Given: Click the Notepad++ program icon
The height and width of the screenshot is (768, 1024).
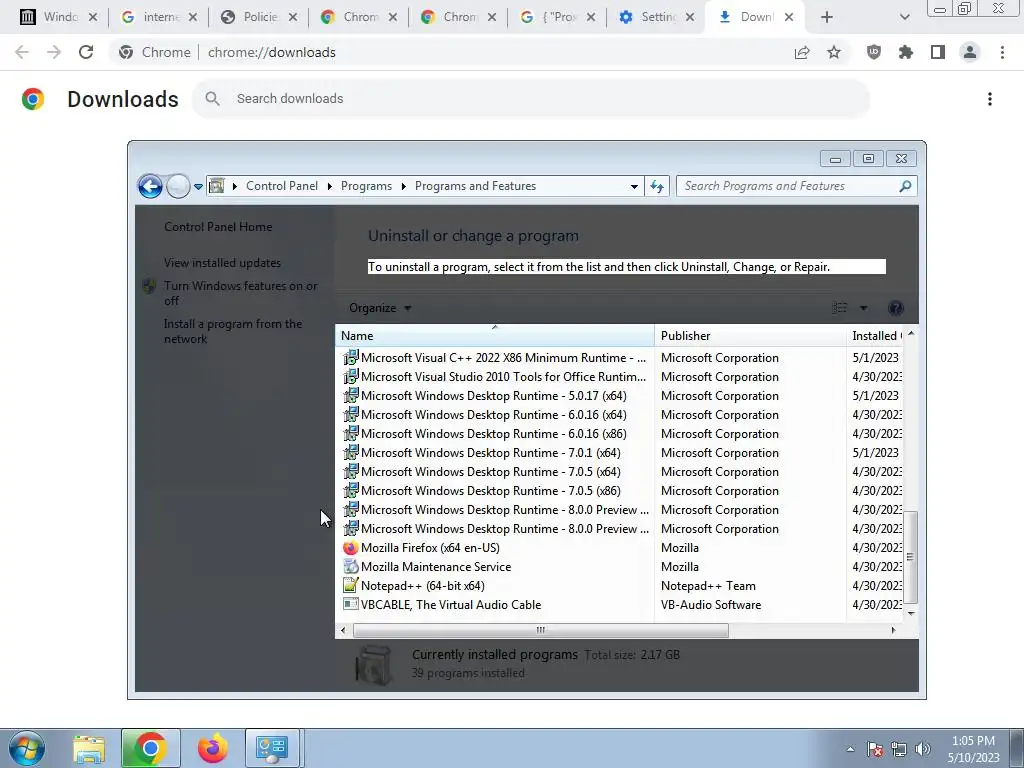Looking at the screenshot, I should click(x=351, y=586).
